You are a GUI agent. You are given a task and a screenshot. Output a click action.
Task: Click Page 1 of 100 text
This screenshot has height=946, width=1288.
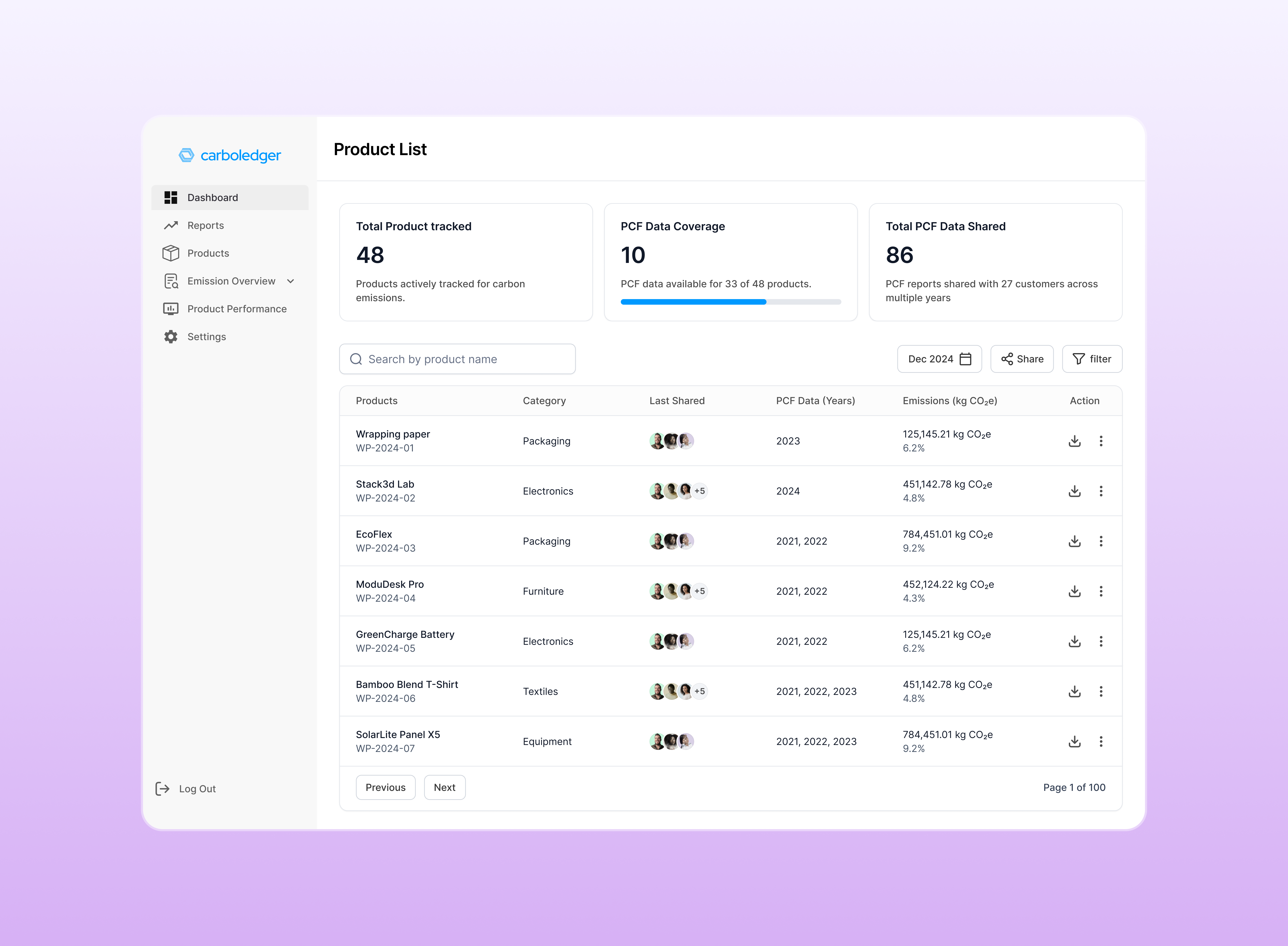coord(1074,787)
